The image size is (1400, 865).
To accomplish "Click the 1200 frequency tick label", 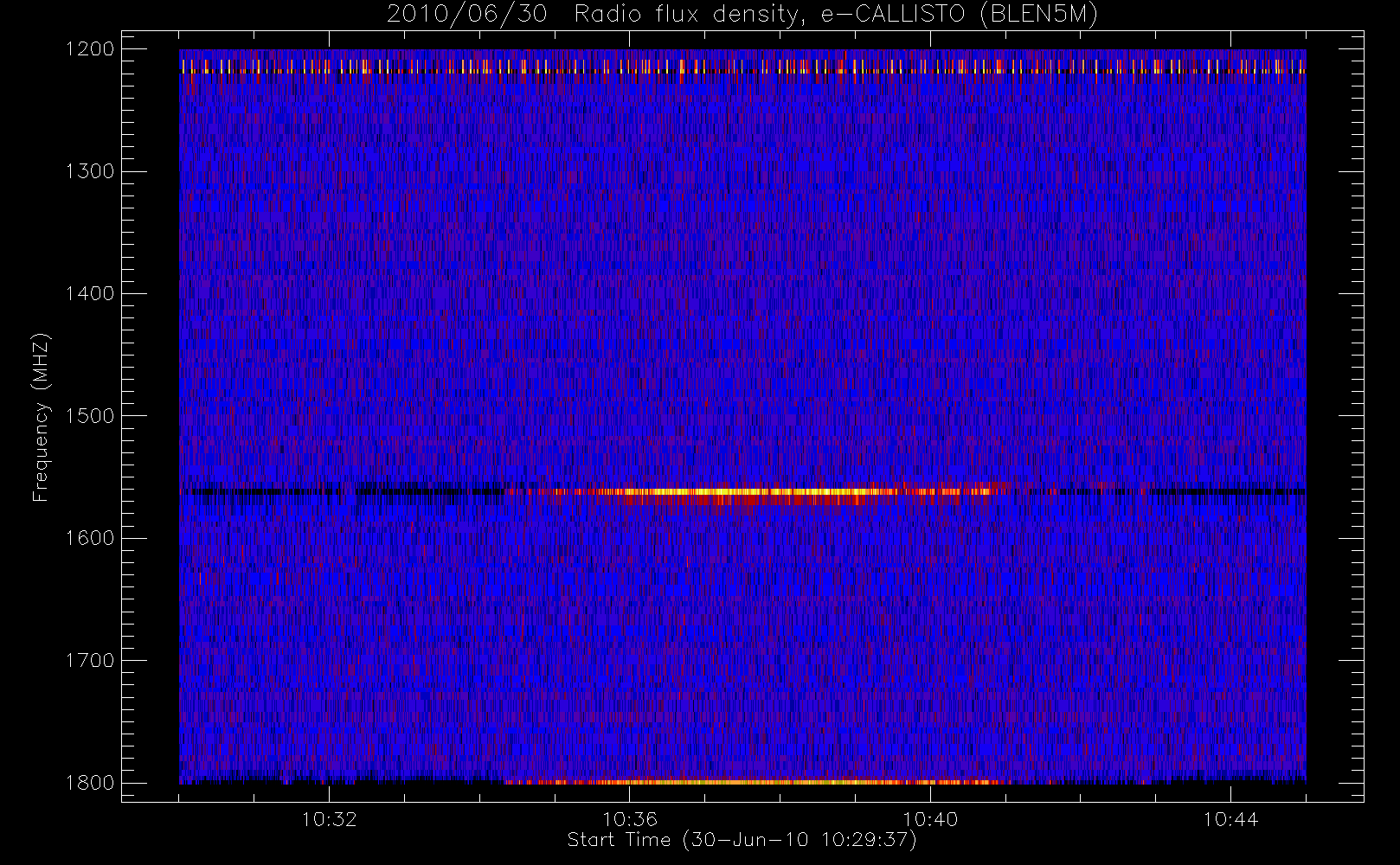I will pyautogui.click(x=90, y=49).
